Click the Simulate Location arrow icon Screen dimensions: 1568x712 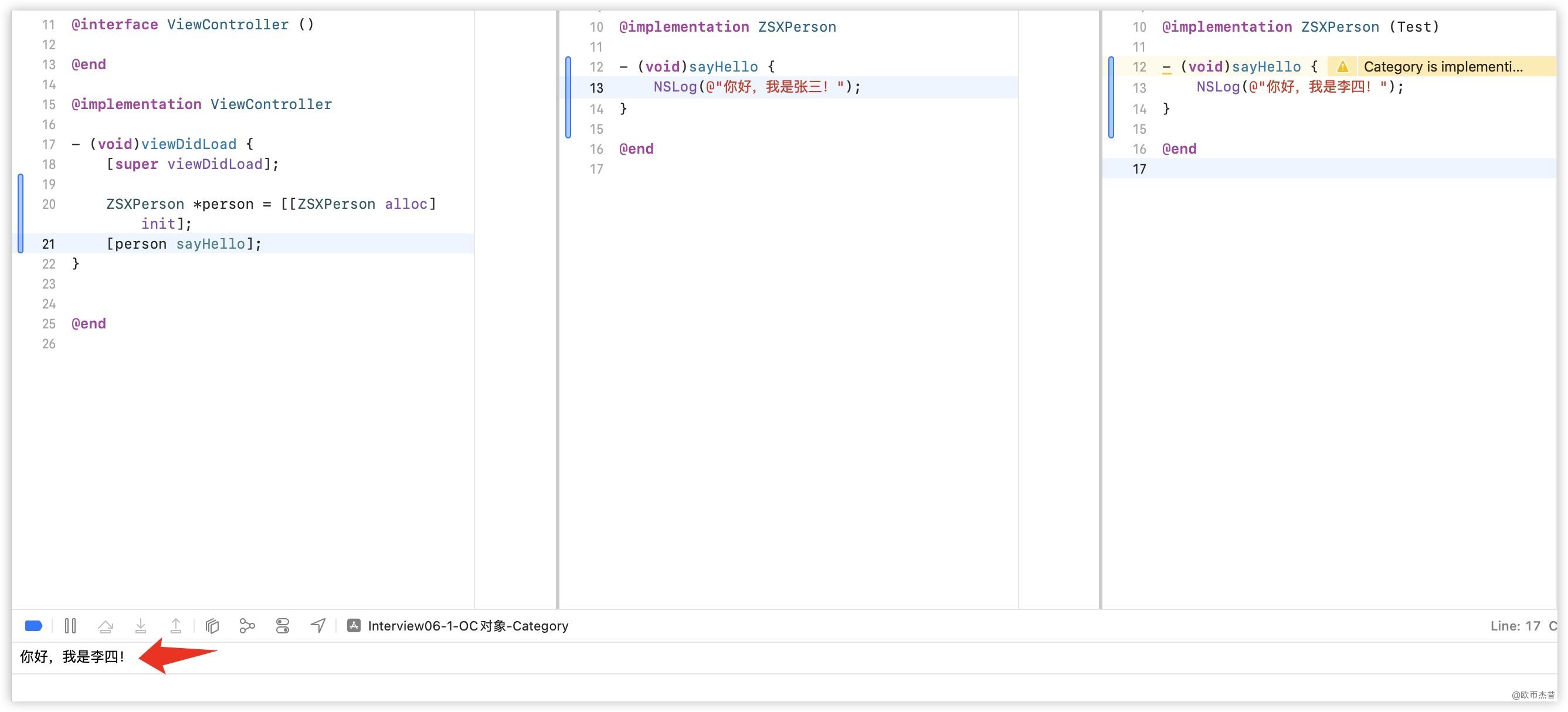tap(318, 626)
